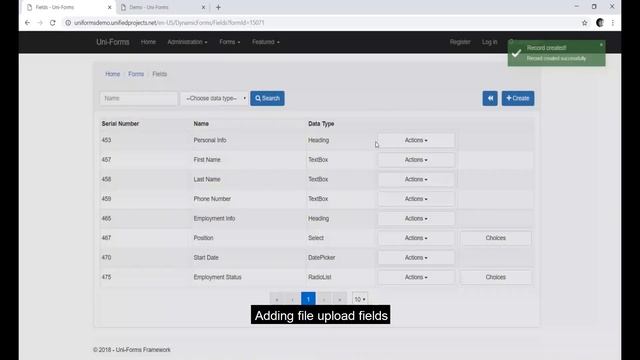Open Choices for Position field
The width and height of the screenshot is (640, 360).
point(496,238)
